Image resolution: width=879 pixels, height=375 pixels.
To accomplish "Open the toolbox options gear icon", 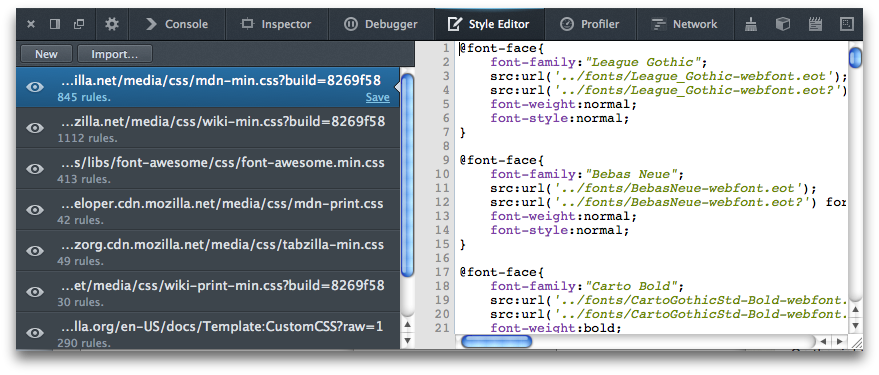I will pos(112,24).
